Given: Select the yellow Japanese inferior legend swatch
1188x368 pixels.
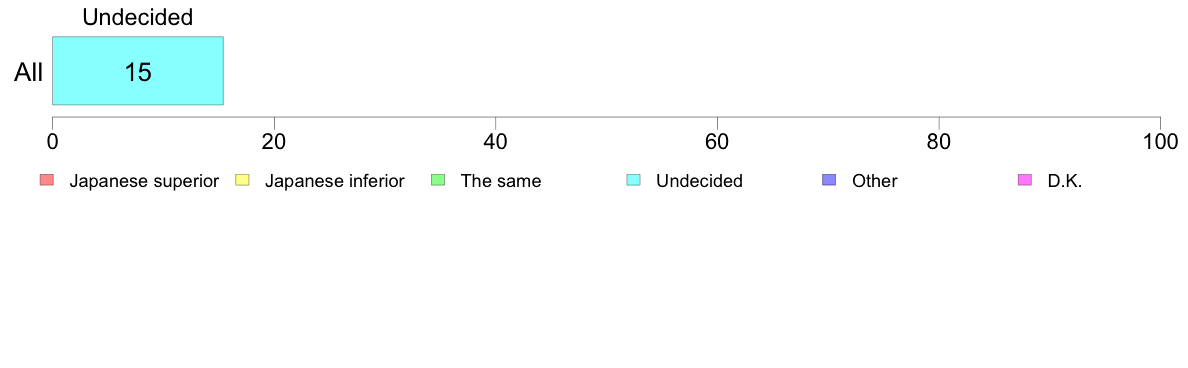Looking at the screenshot, I should [242, 180].
